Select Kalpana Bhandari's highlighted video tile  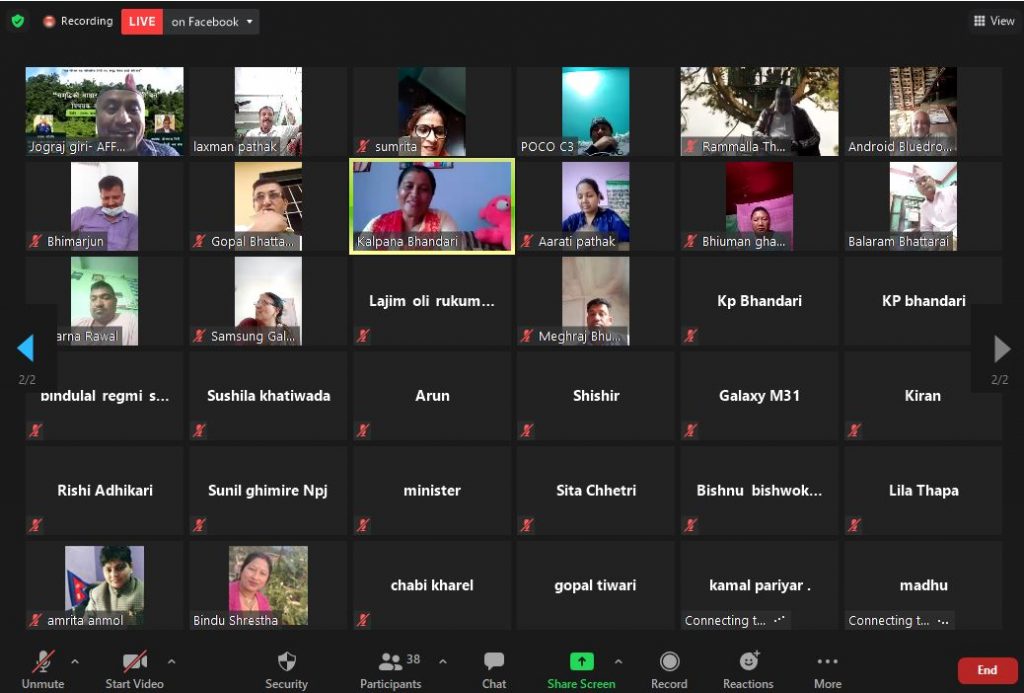431,206
